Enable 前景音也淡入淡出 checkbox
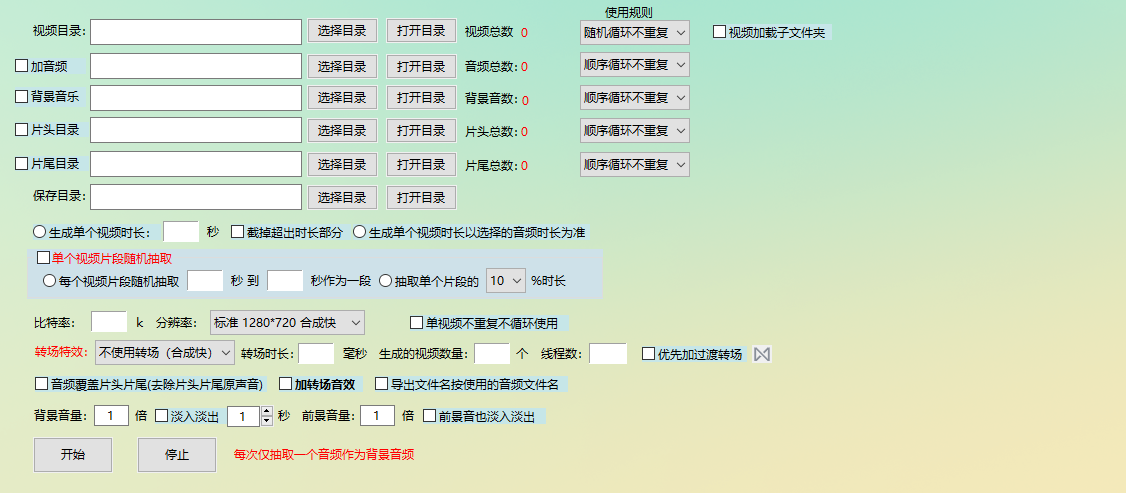The height and width of the screenshot is (493, 1126). 429,415
